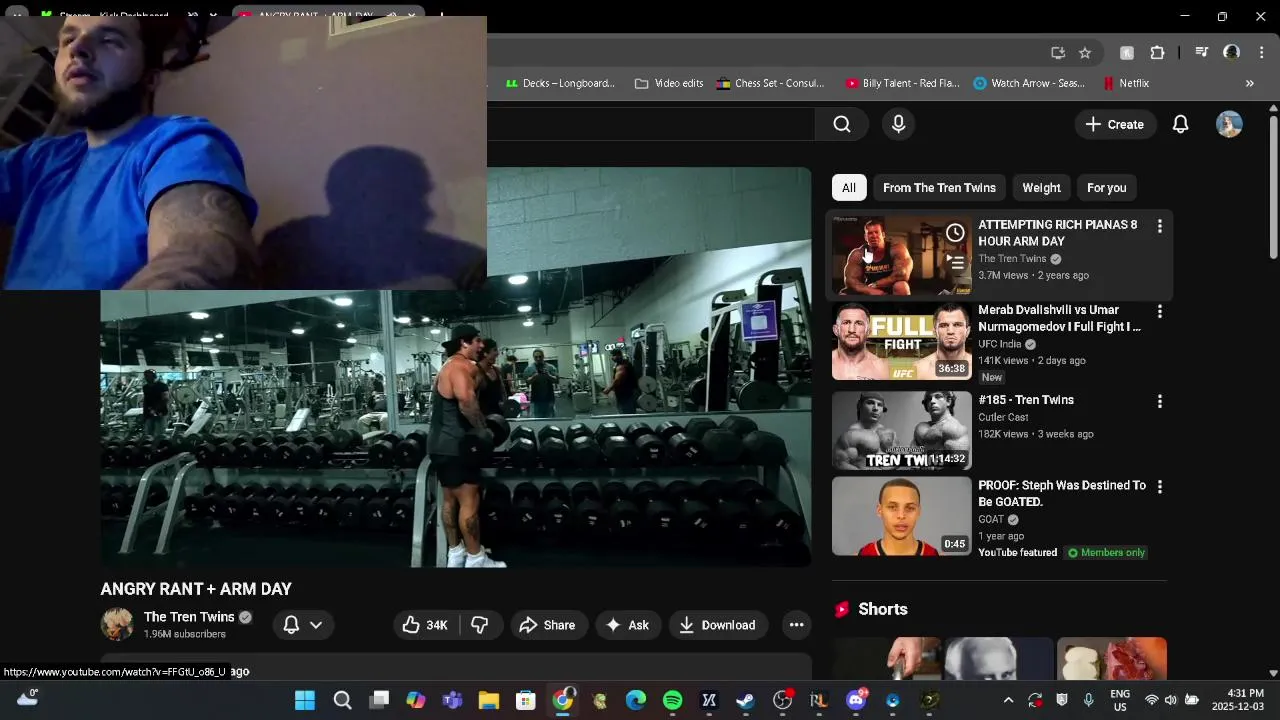Open YouTube notifications bell
The width and height of the screenshot is (1280, 720).
click(1180, 124)
